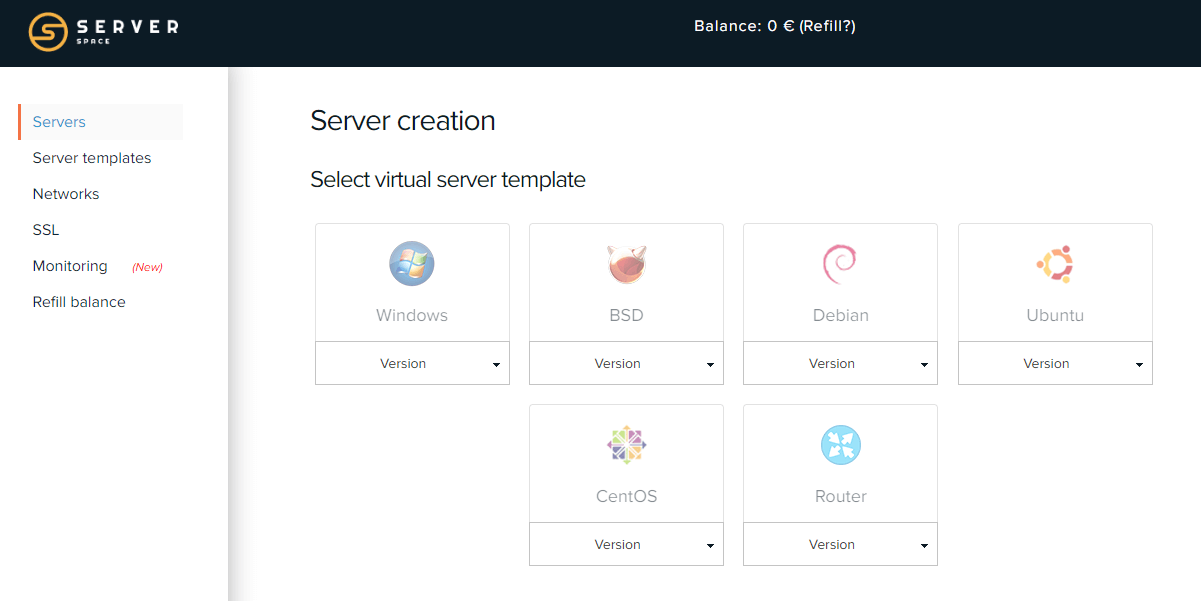Image resolution: width=1201 pixels, height=601 pixels.
Task: Select the Ubuntu logo icon
Action: pyautogui.click(x=1055, y=264)
